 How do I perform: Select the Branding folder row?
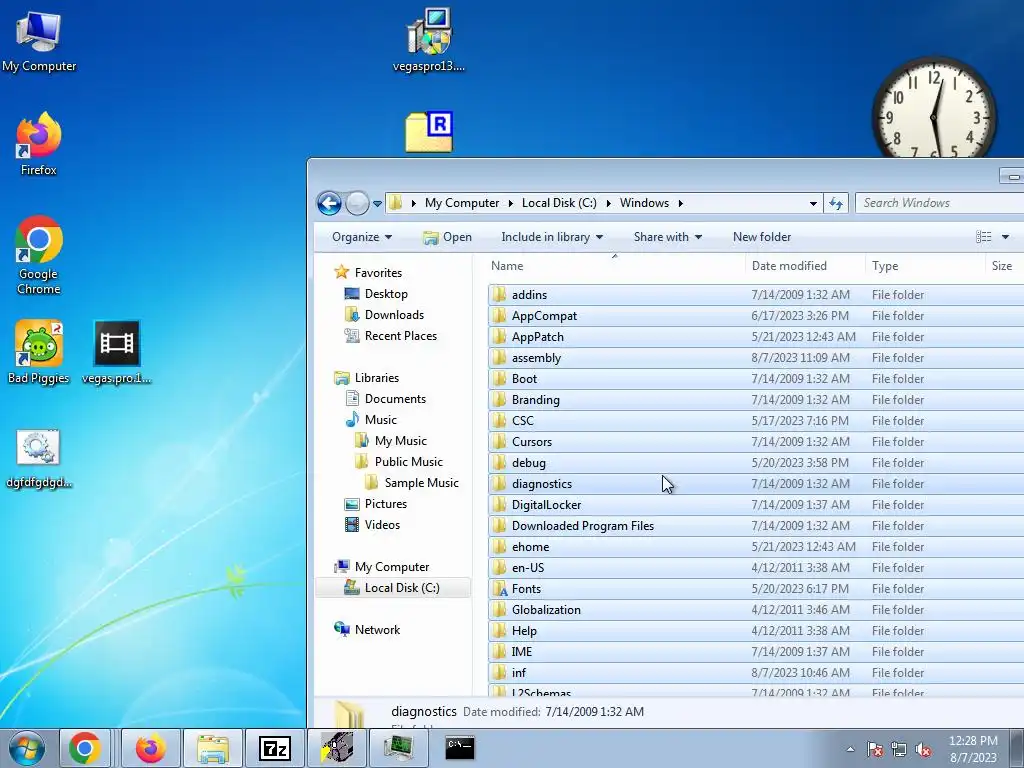tap(756, 400)
